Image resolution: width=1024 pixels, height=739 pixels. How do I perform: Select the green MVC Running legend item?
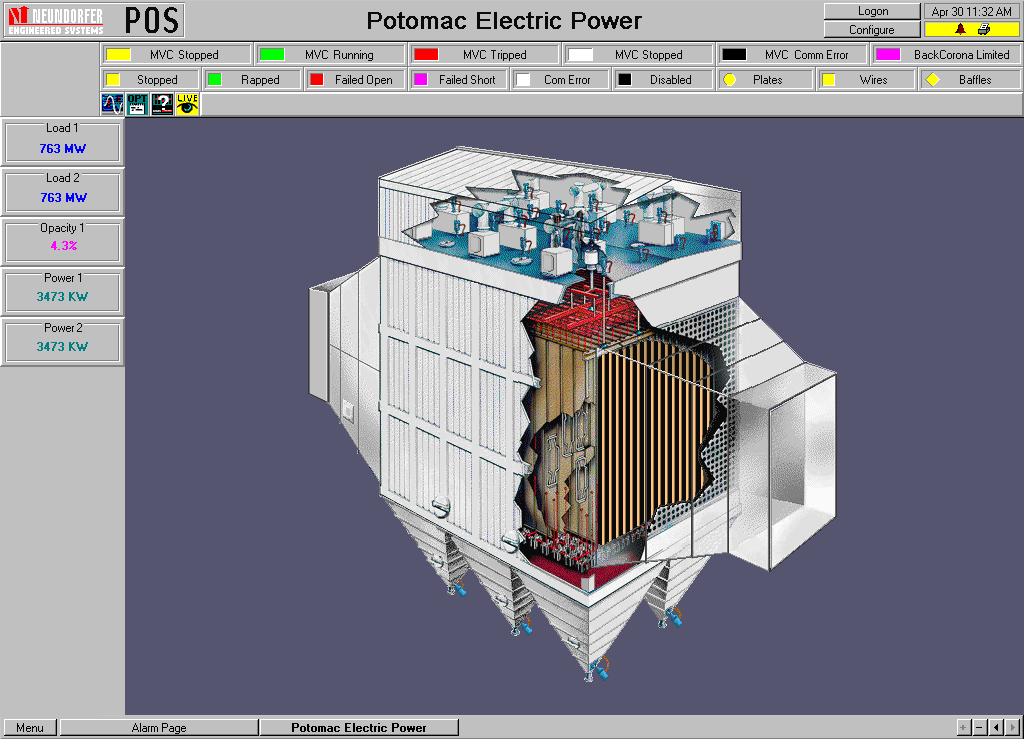coord(330,55)
